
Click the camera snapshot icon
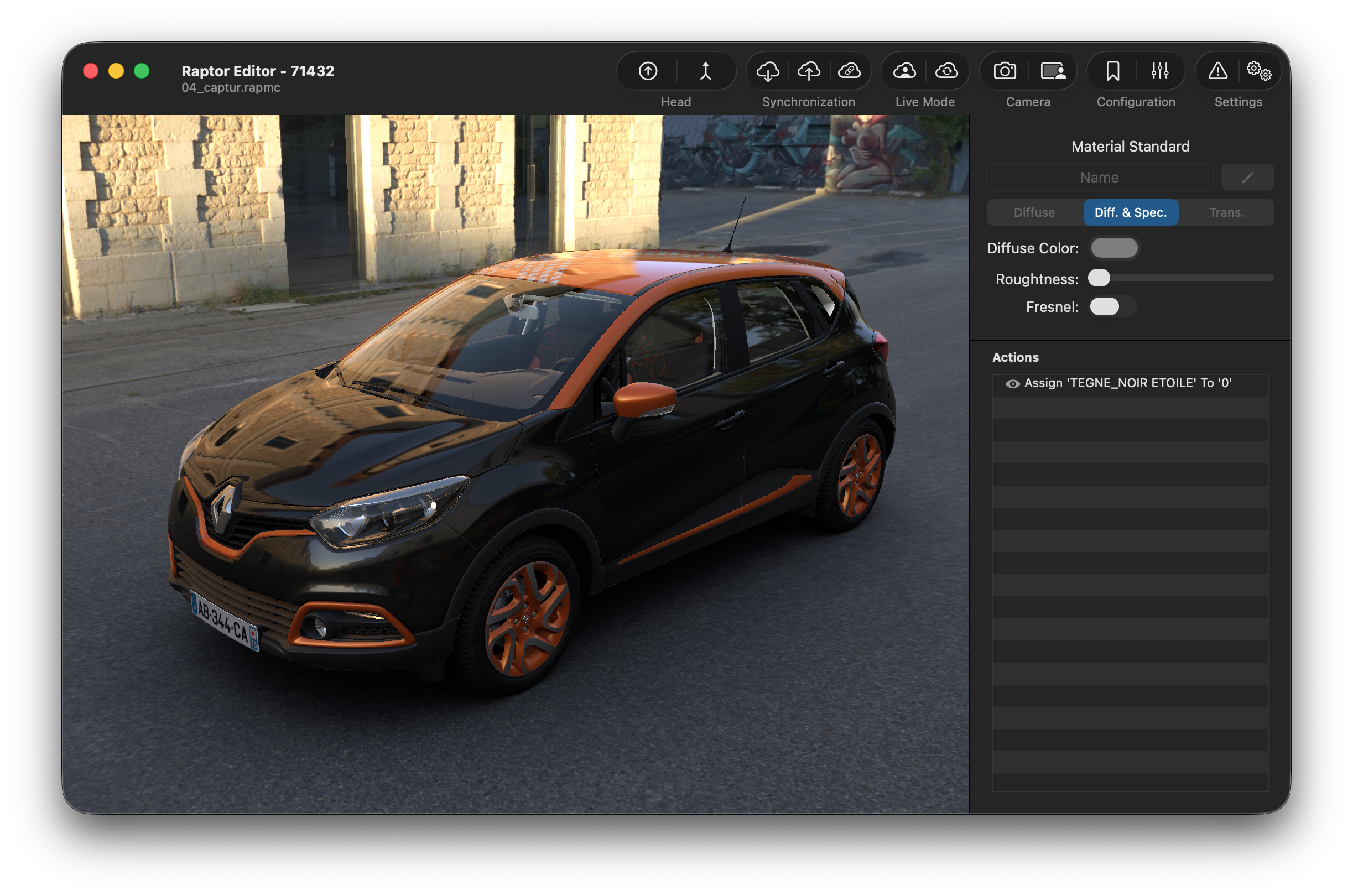pos(1005,71)
